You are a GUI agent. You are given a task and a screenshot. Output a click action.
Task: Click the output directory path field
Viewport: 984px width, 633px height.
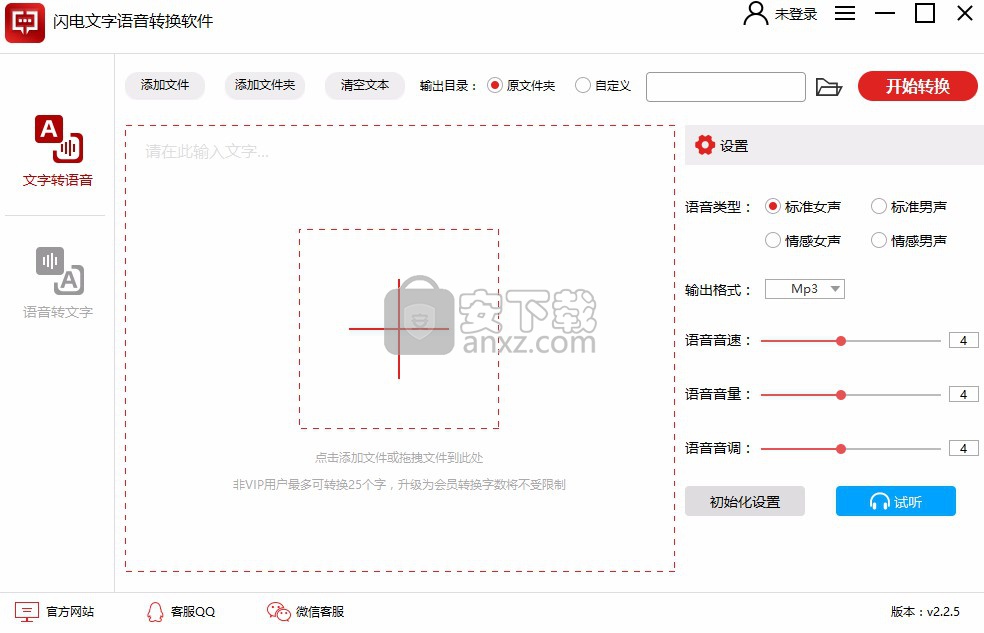point(725,87)
